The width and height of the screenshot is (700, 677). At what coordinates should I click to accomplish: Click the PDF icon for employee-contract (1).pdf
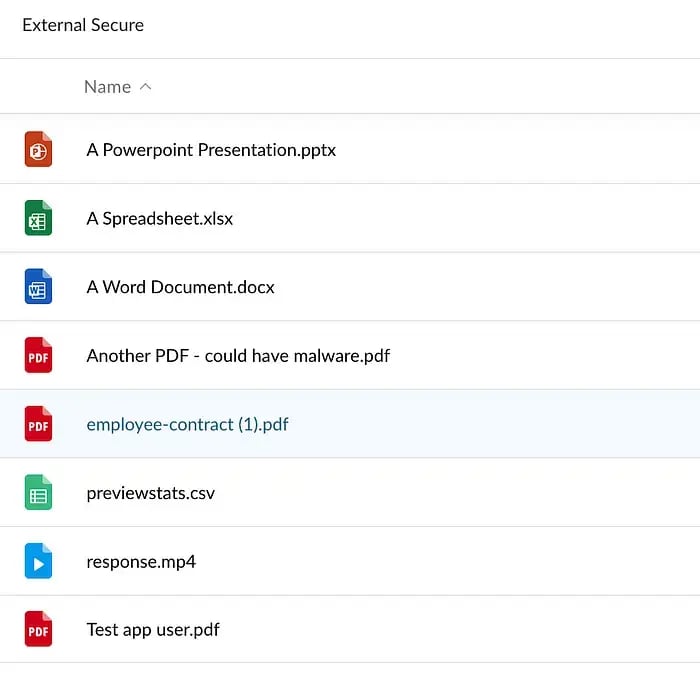(38, 424)
